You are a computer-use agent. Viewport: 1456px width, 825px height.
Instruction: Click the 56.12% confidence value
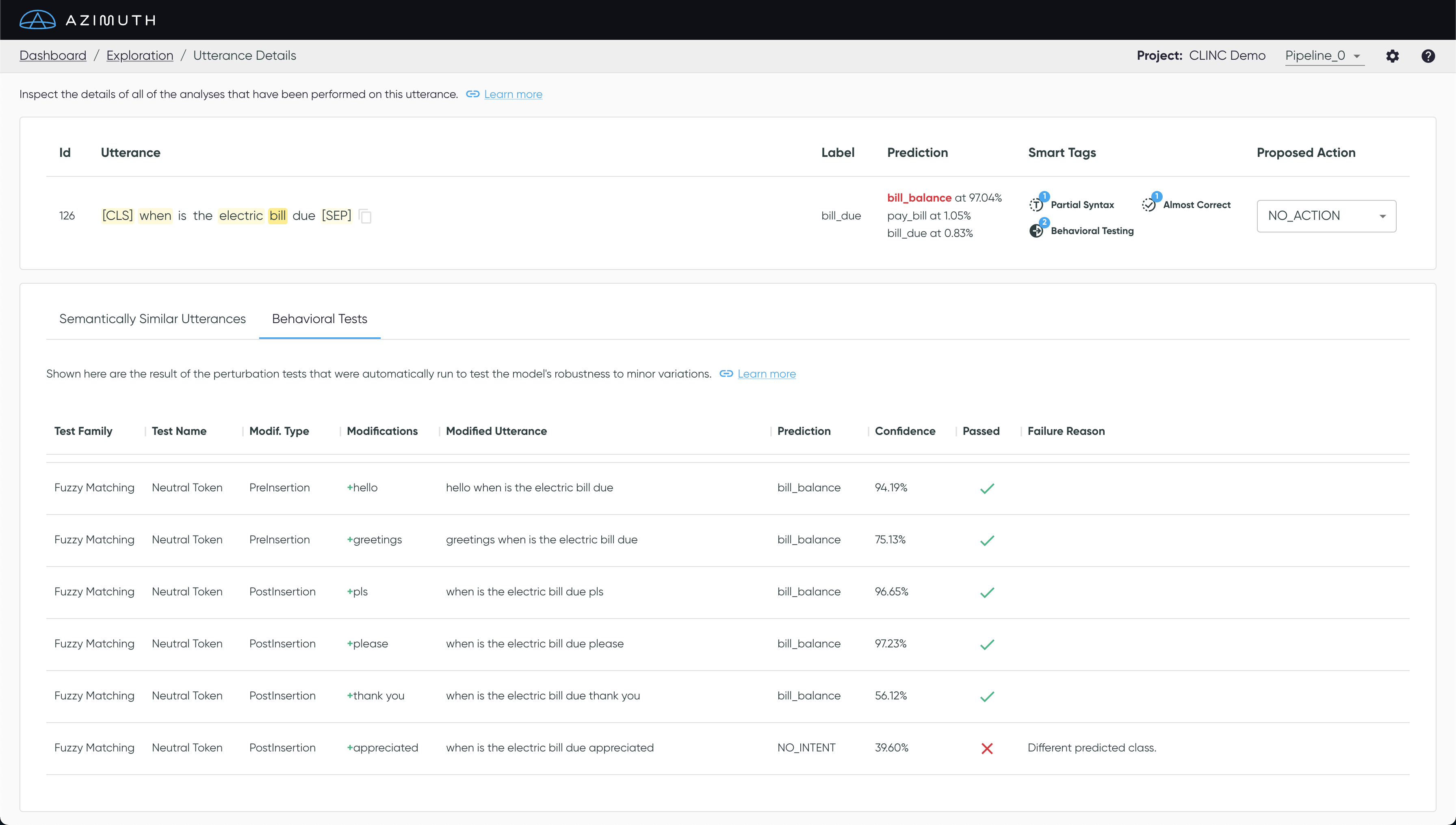click(x=891, y=695)
